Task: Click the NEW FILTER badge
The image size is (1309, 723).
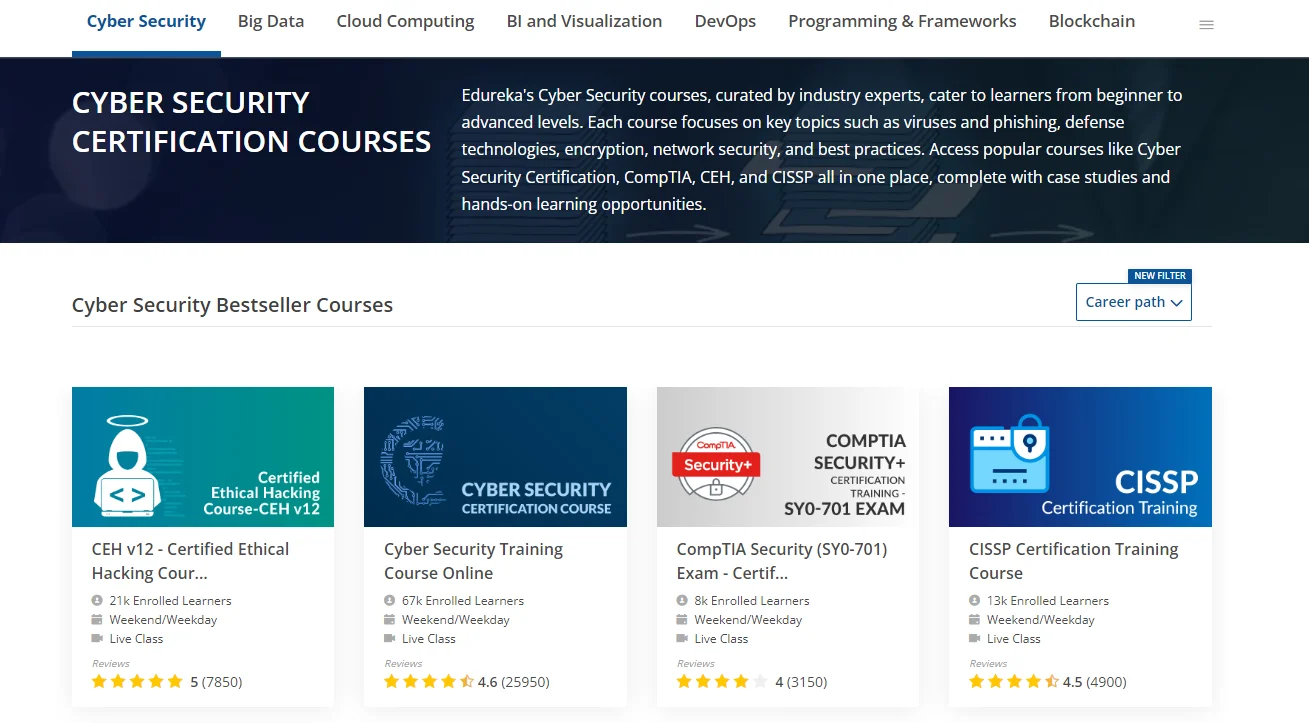Action: [1160, 276]
